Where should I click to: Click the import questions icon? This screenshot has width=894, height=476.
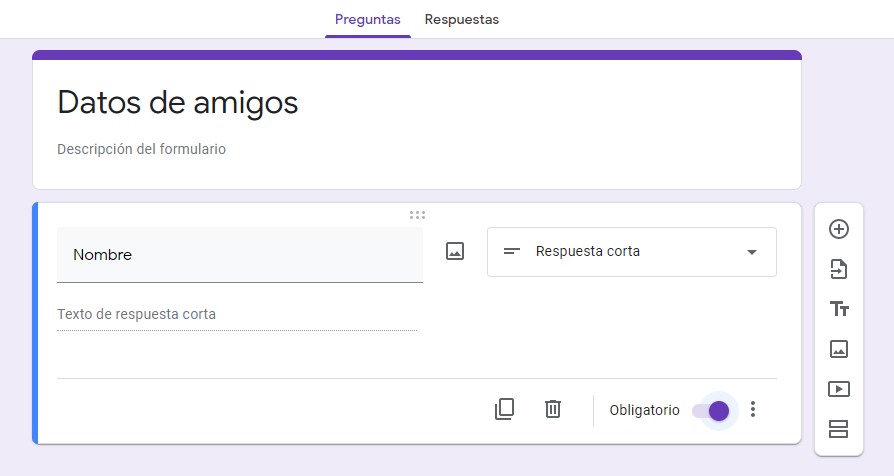coord(839,269)
